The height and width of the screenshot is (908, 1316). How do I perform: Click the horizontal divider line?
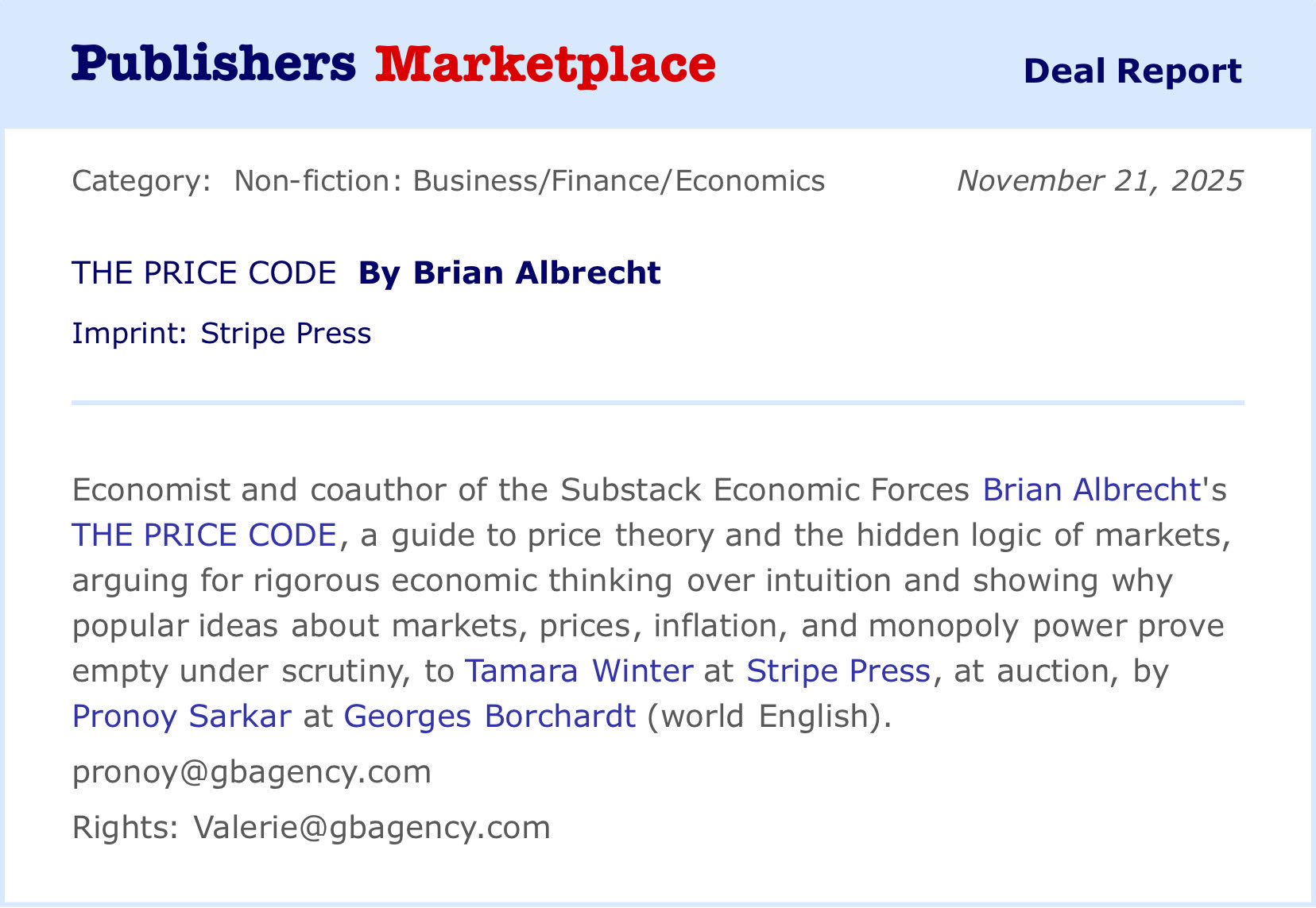(657, 403)
